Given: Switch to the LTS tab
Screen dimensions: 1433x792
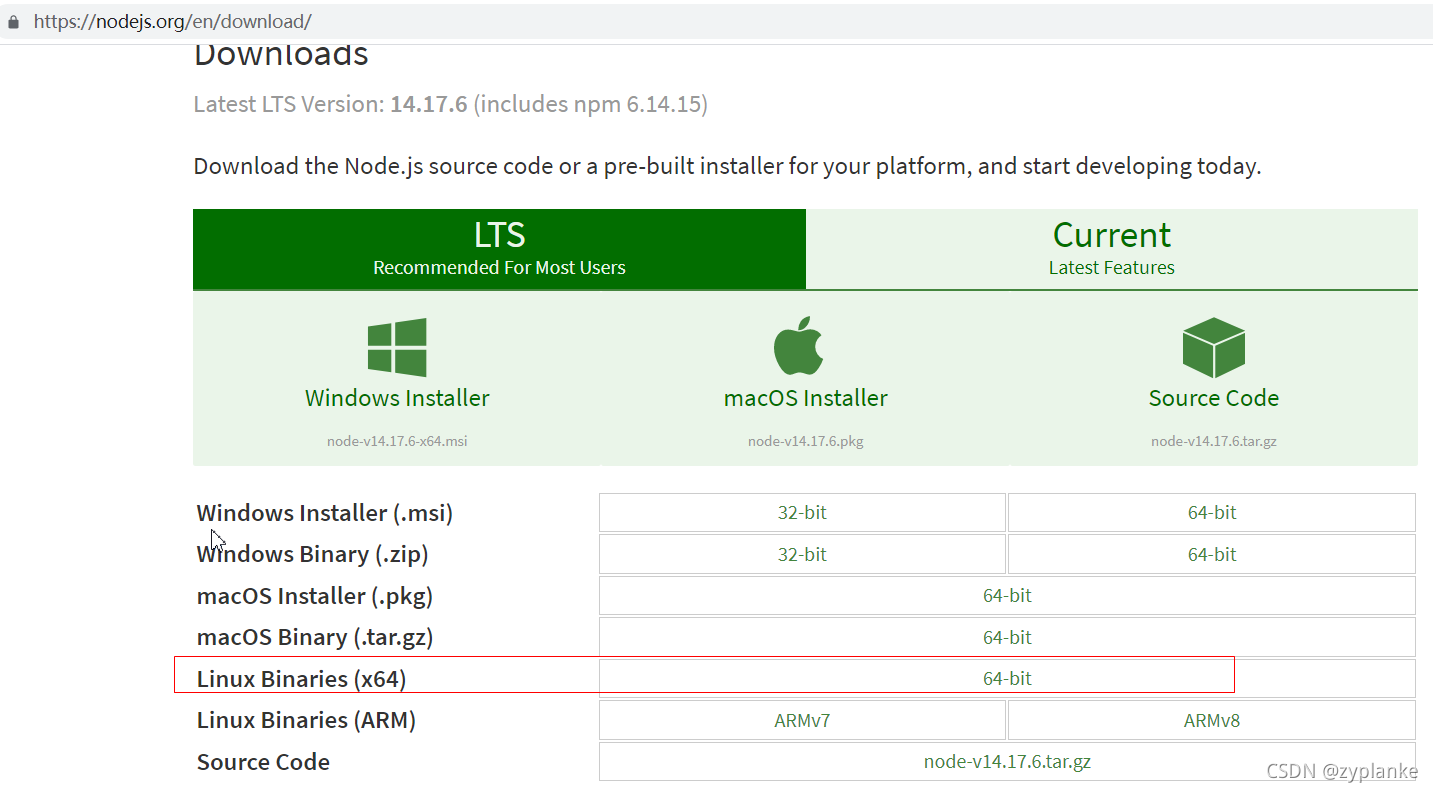Looking at the screenshot, I should click(499, 249).
